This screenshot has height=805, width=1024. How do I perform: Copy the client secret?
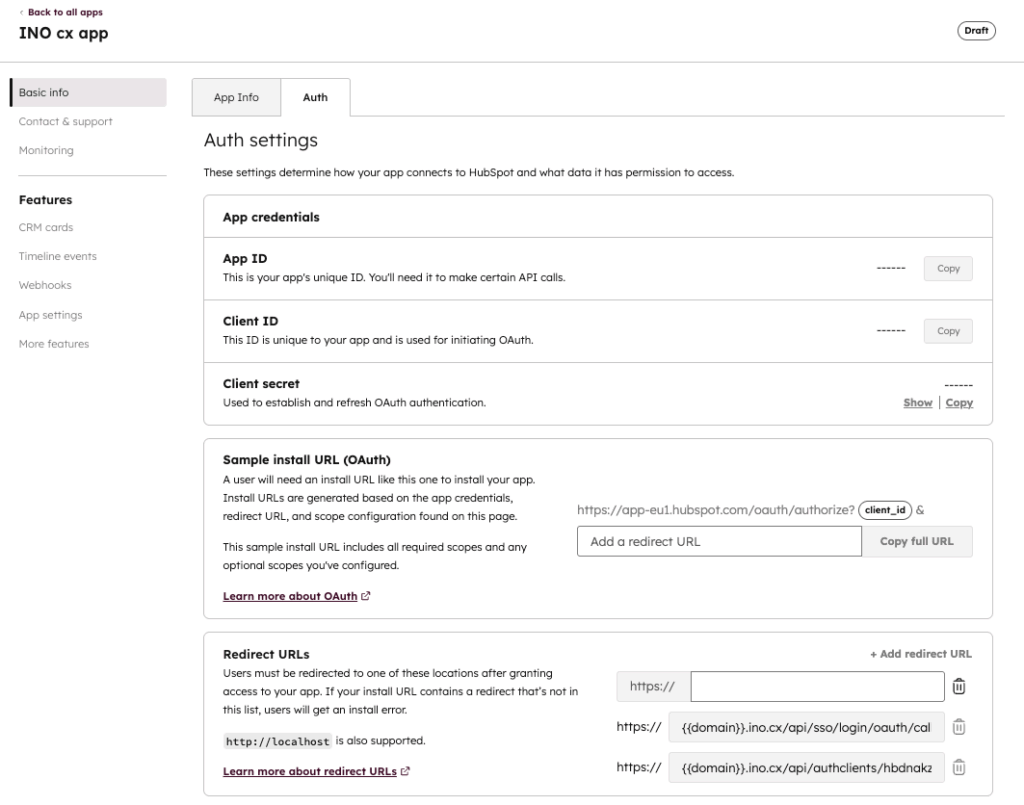coord(959,403)
